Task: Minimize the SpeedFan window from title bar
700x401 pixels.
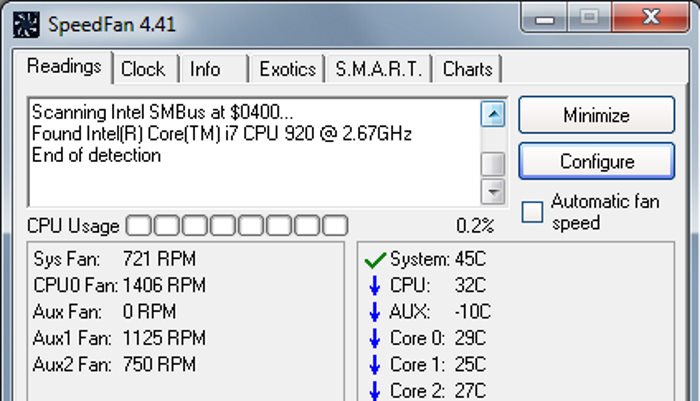Action: (545, 18)
